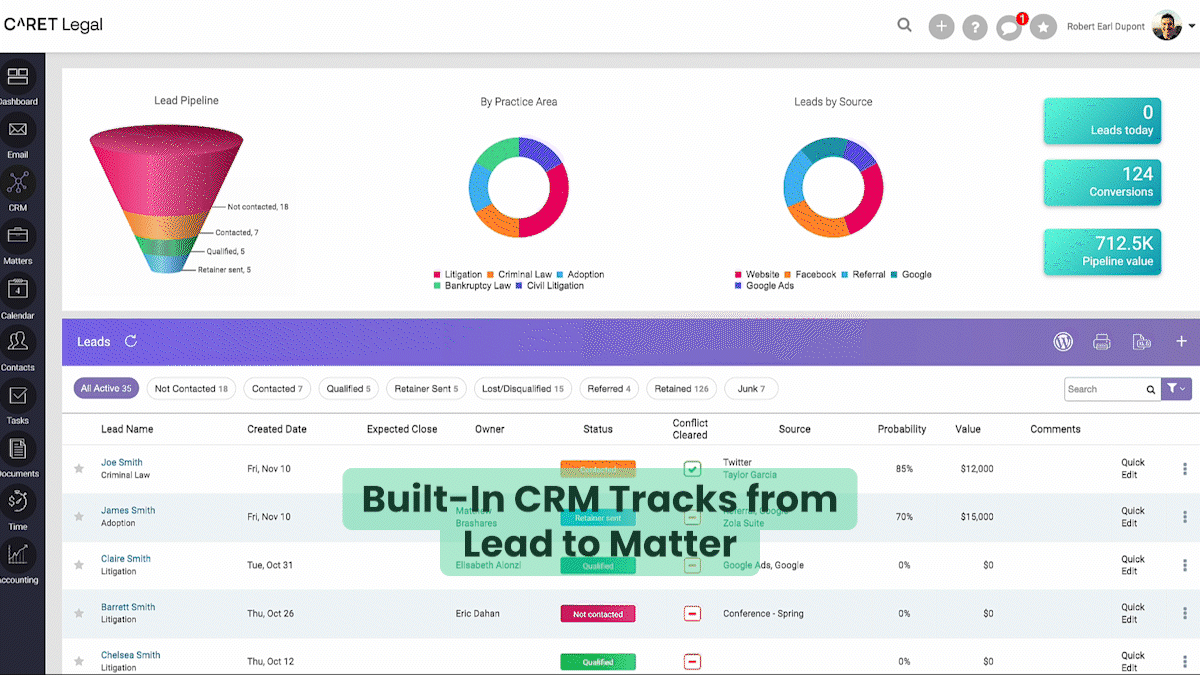Screen dimensions: 1200x675
Task: Open the notifications chat icon
Action: click(x=1009, y=27)
